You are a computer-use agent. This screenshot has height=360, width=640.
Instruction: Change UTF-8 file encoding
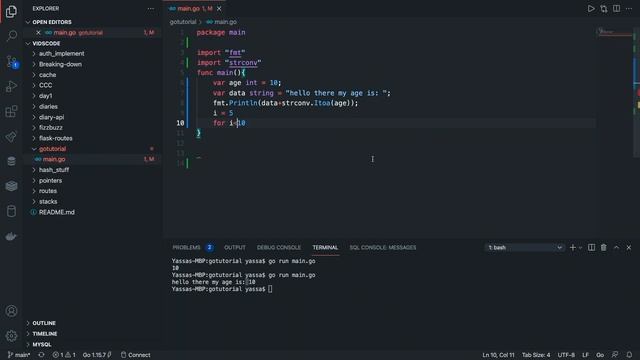[566, 355]
